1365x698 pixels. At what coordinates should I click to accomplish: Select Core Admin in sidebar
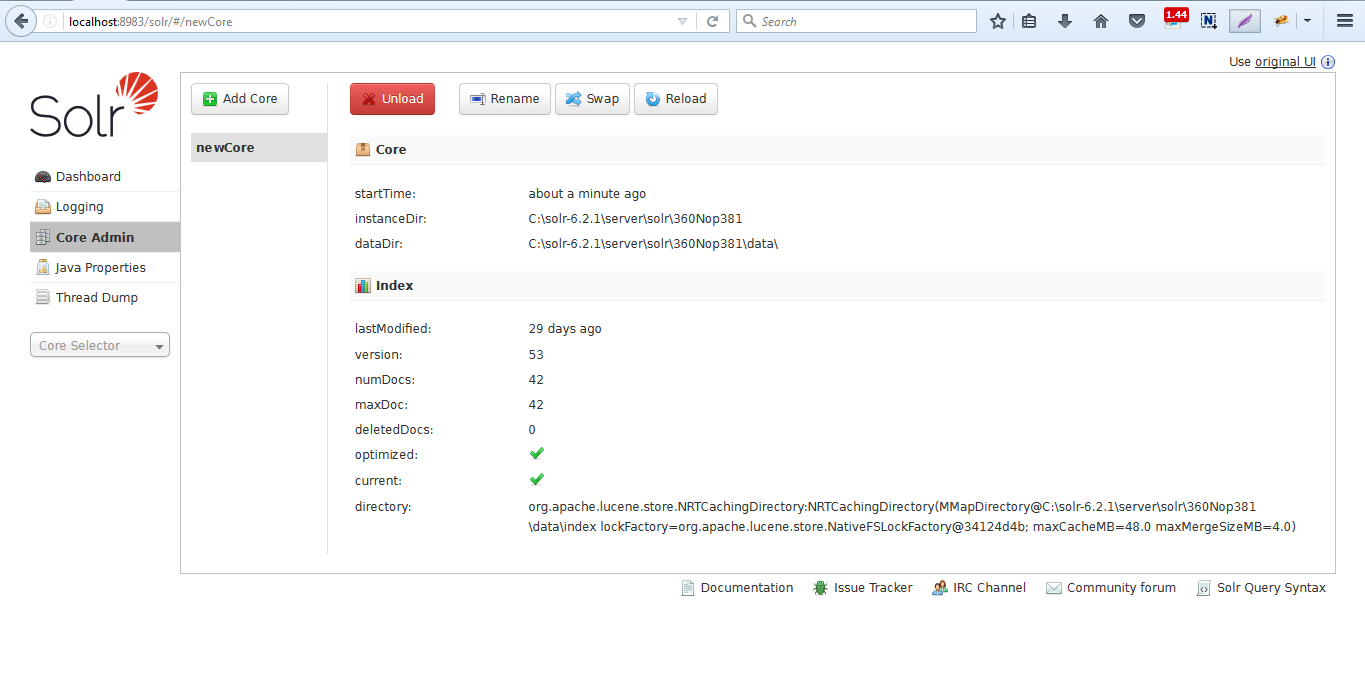coord(105,237)
